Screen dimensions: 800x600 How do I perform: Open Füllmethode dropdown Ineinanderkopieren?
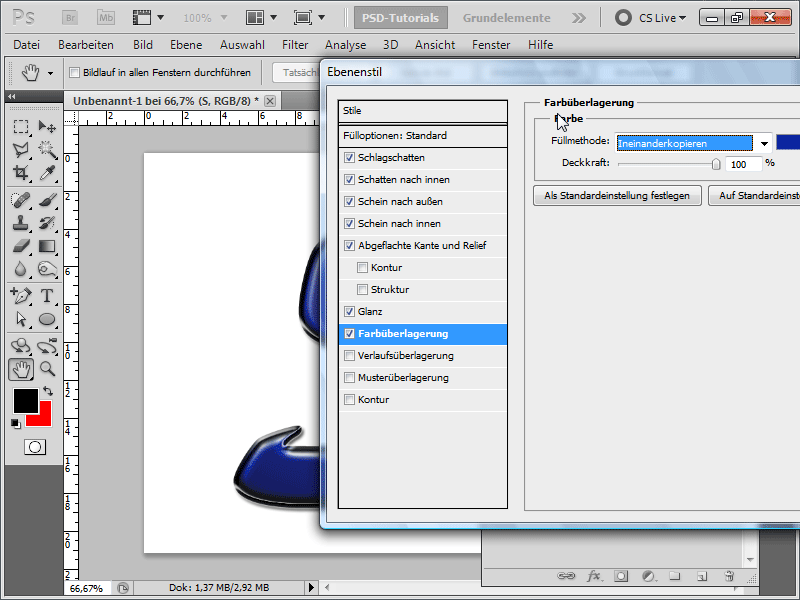pyautogui.click(x=764, y=143)
